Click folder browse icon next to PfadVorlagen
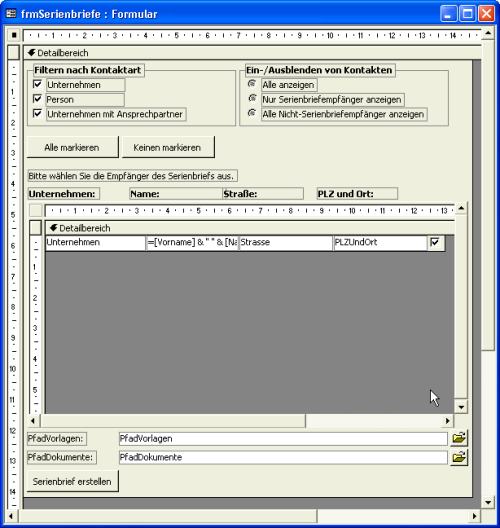Viewport: 500px width, 528px height. click(x=459, y=438)
